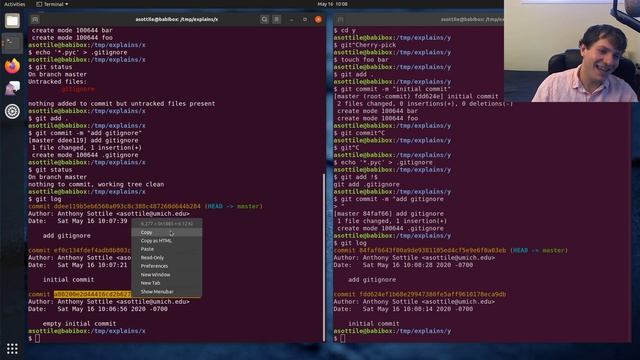Open the Activities overview
Viewport: 640px width, 360px height.
(14, 4)
